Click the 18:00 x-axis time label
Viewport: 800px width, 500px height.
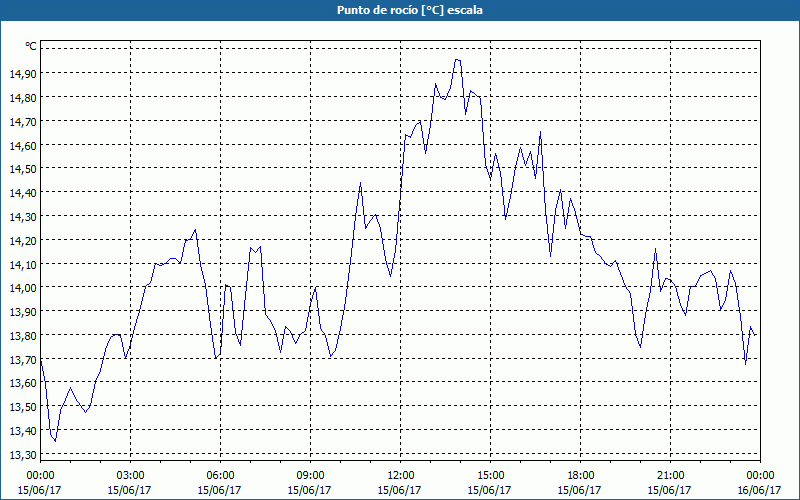pos(581,476)
